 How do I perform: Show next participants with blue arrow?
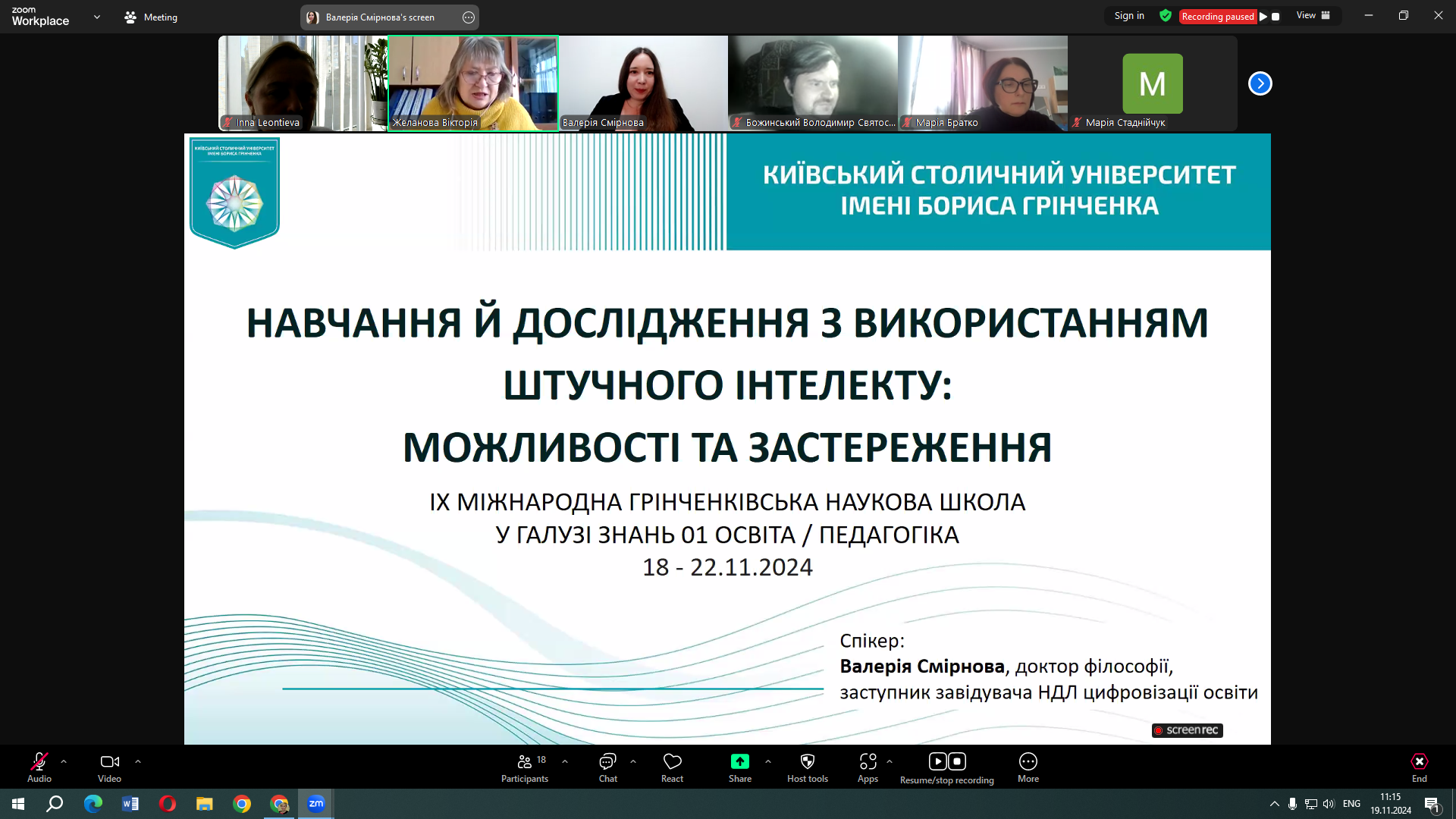pos(1260,83)
